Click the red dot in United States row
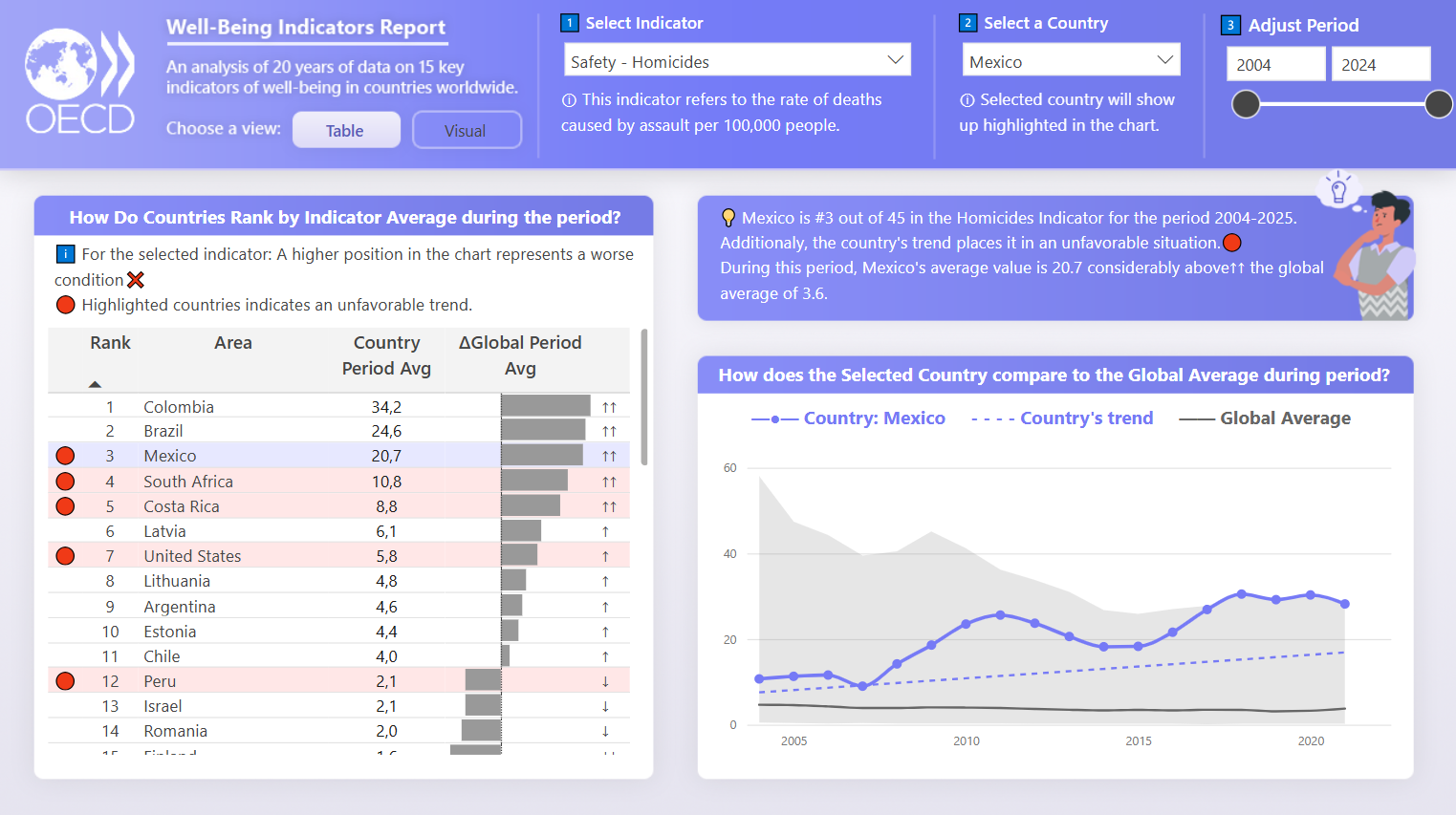Screen dimensions: 1456x815 pyautogui.click(x=65, y=556)
